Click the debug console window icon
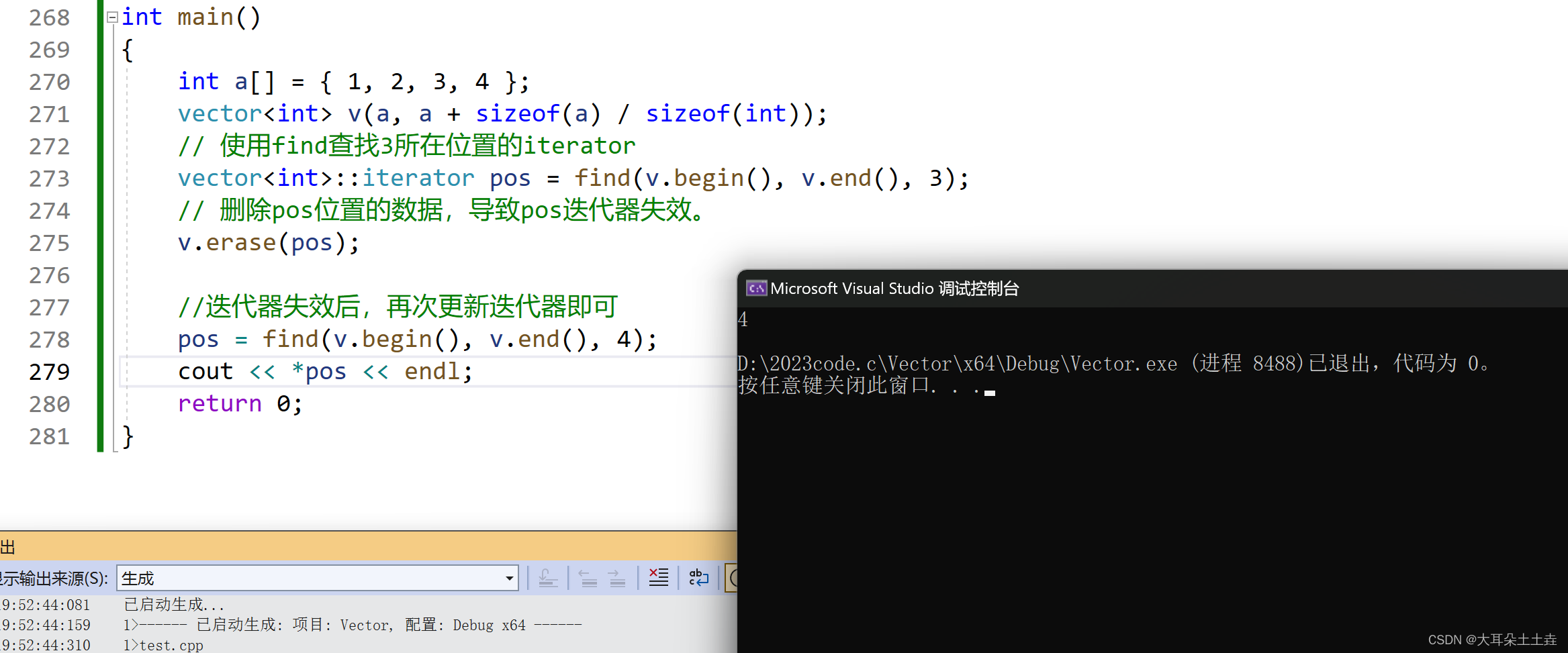 (x=756, y=289)
